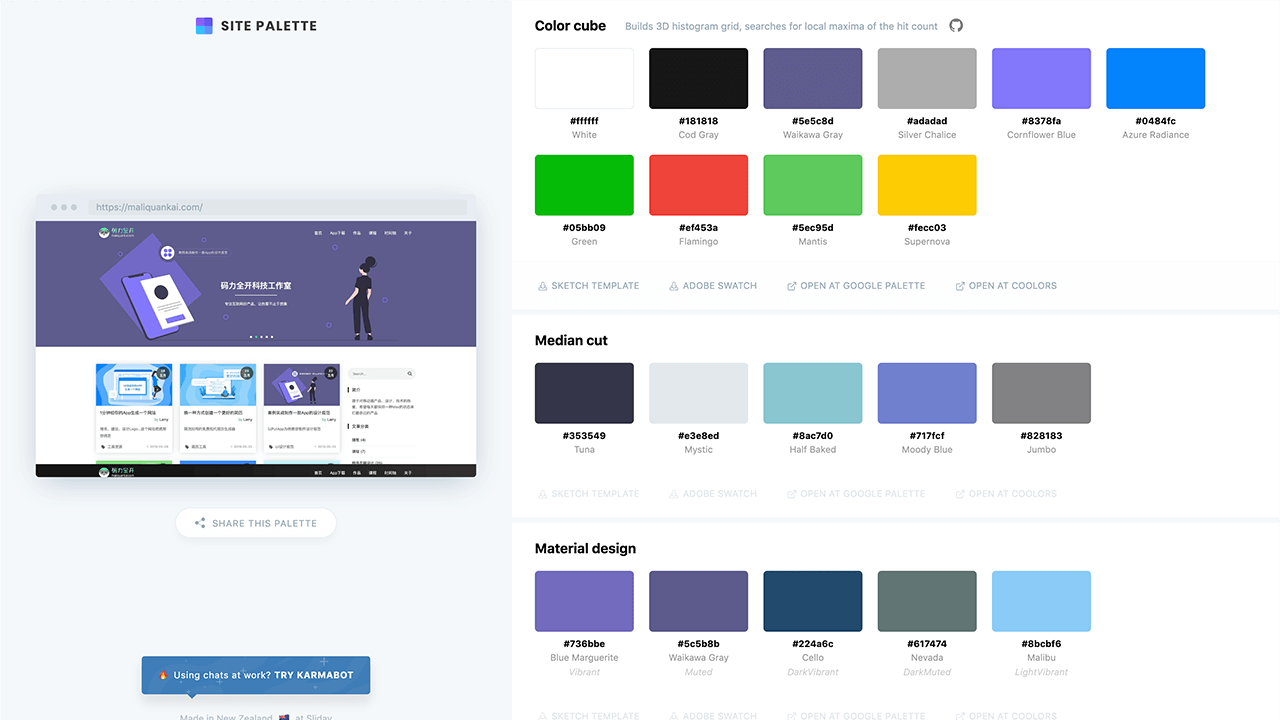This screenshot has width=1280, height=720.
Task: Click the Adobe Swatch icon under Color cube
Action: pyautogui.click(x=674, y=286)
